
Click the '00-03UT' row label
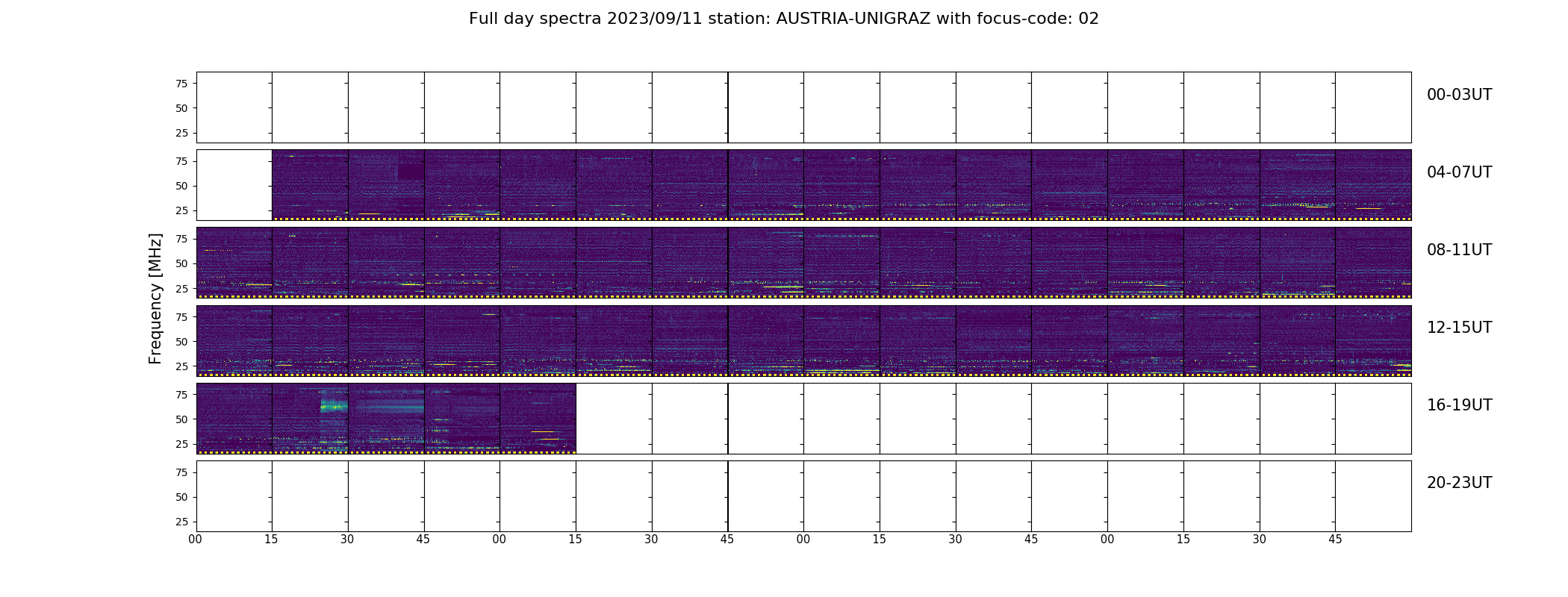pos(1459,95)
